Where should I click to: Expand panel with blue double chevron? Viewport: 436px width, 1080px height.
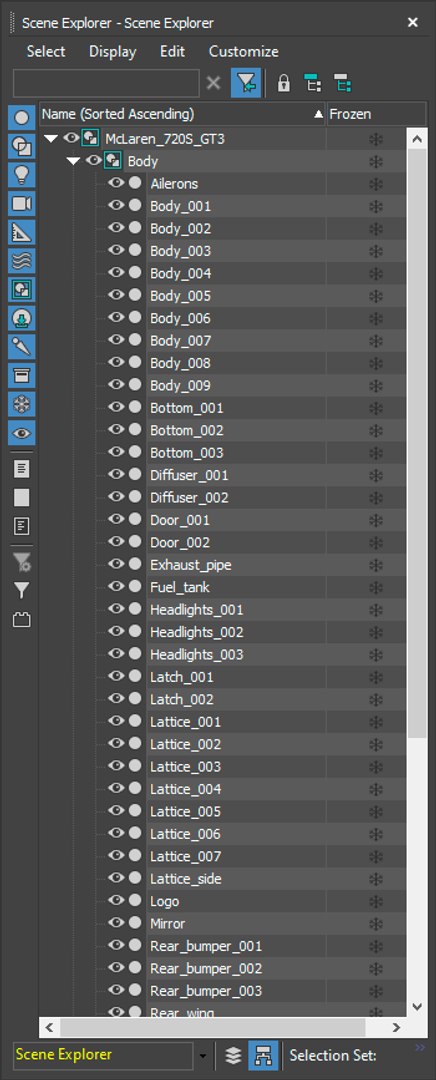point(422,1048)
